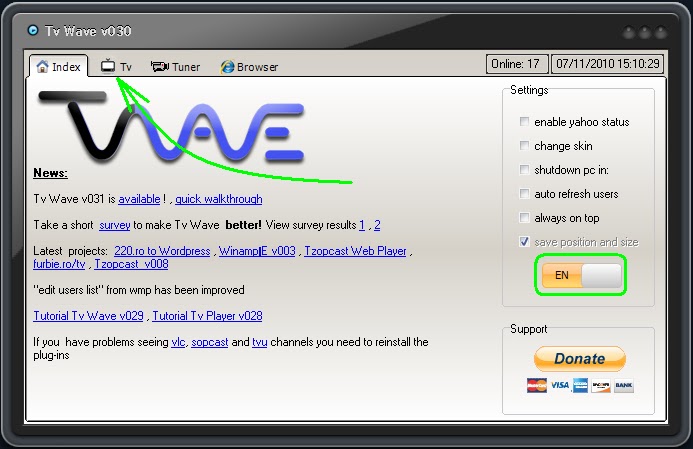Viewport: 693px width, 449px height.
Task: View survey results link 1
Action: pyautogui.click(x=362, y=225)
